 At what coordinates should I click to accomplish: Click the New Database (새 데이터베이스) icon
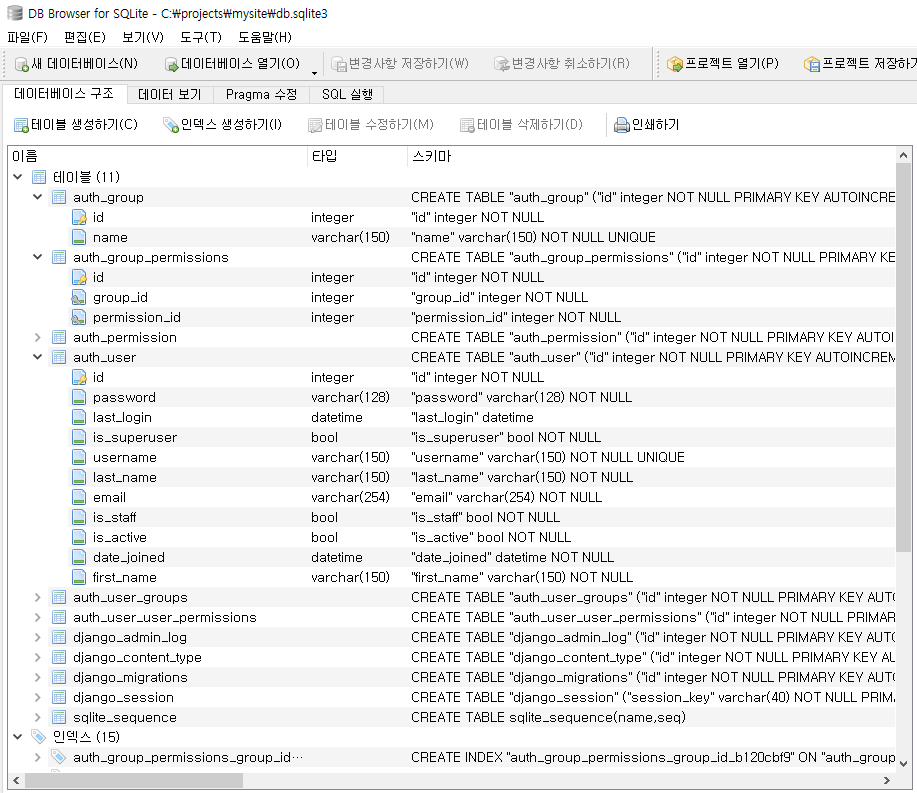[22, 64]
